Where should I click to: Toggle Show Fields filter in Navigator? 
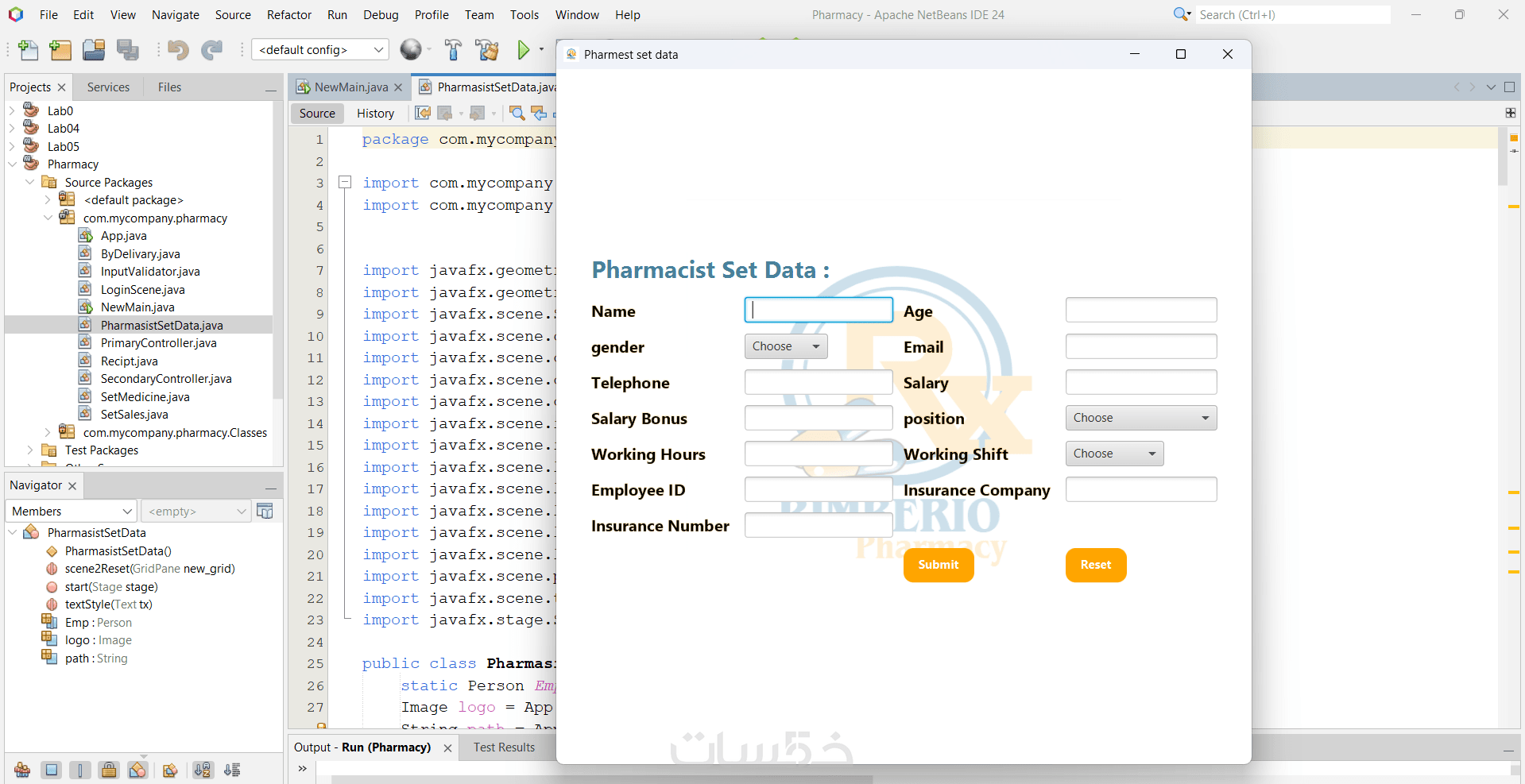point(51,770)
